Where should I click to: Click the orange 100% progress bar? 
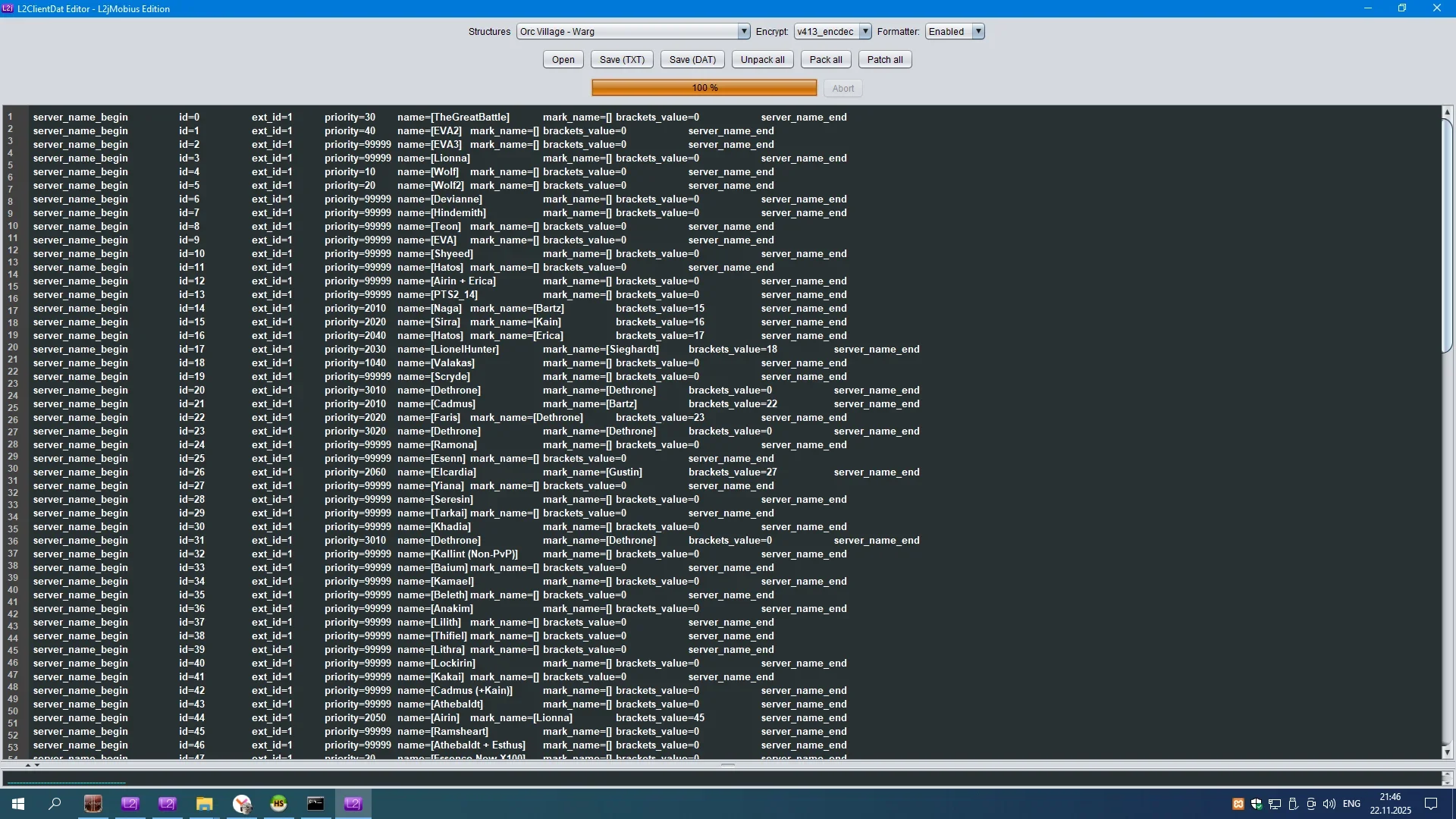[704, 88]
